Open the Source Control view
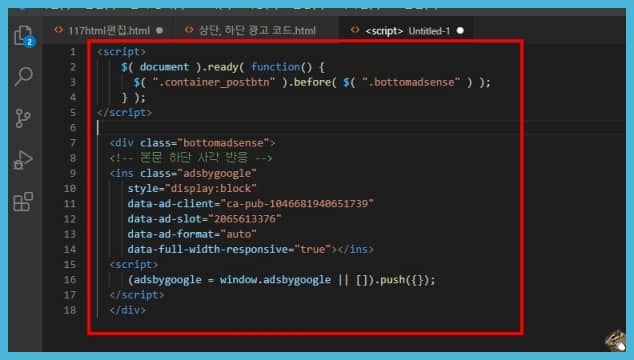 (x=23, y=118)
